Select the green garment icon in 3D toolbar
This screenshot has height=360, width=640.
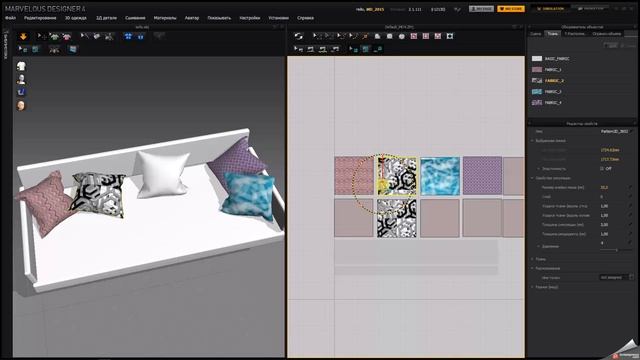coord(54,36)
